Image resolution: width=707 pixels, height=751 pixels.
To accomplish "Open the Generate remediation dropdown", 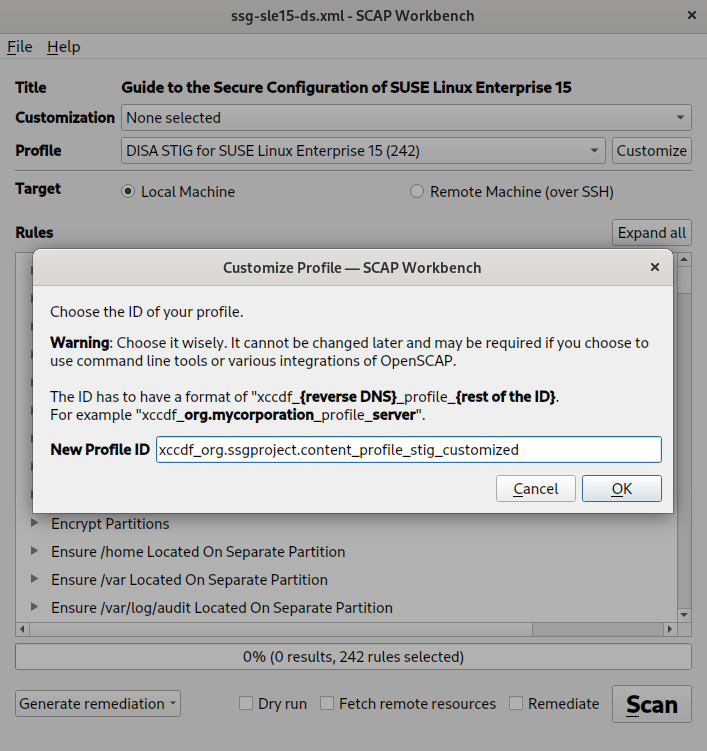I will click(98, 703).
